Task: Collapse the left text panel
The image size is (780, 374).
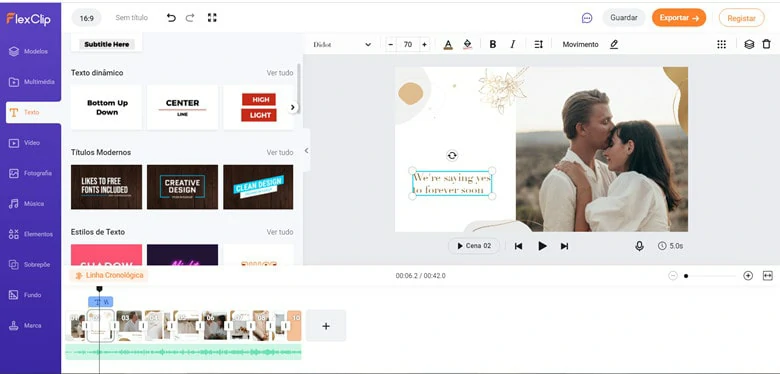Action: pyautogui.click(x=306, y=150)
